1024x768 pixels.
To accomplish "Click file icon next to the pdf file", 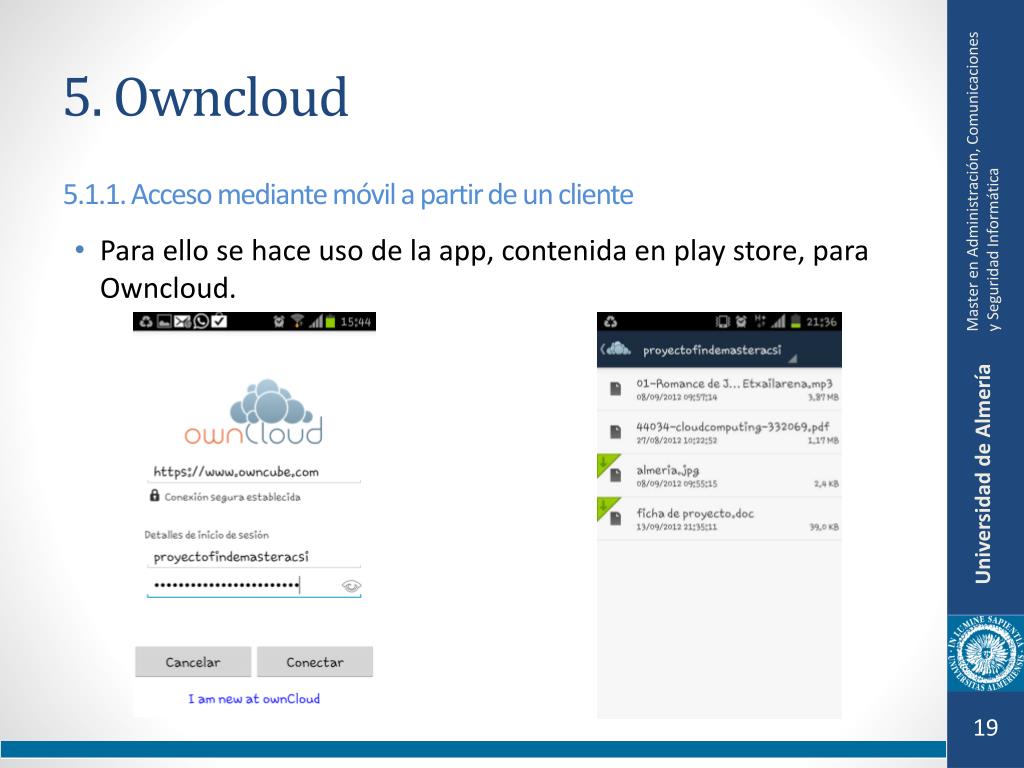I will click(x=615, y=432).
